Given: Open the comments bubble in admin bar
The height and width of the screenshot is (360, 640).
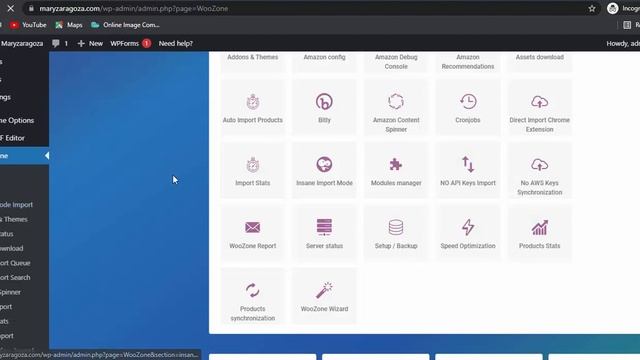Looking at the screenshot, I should tap(60, 43).
